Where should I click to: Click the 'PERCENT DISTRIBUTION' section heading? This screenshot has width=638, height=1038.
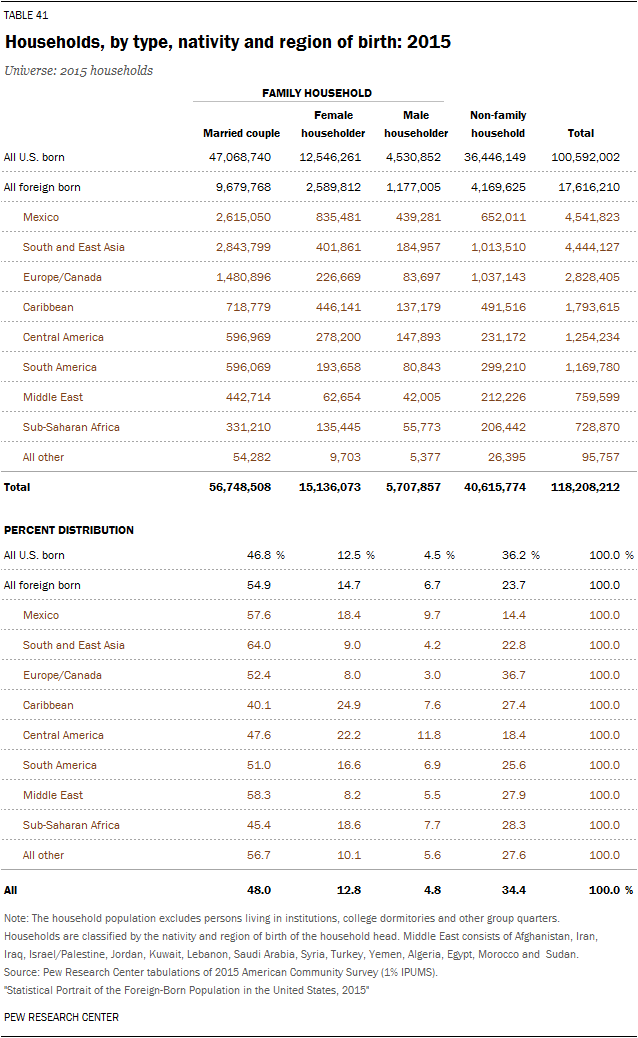[x=69, y=530]
